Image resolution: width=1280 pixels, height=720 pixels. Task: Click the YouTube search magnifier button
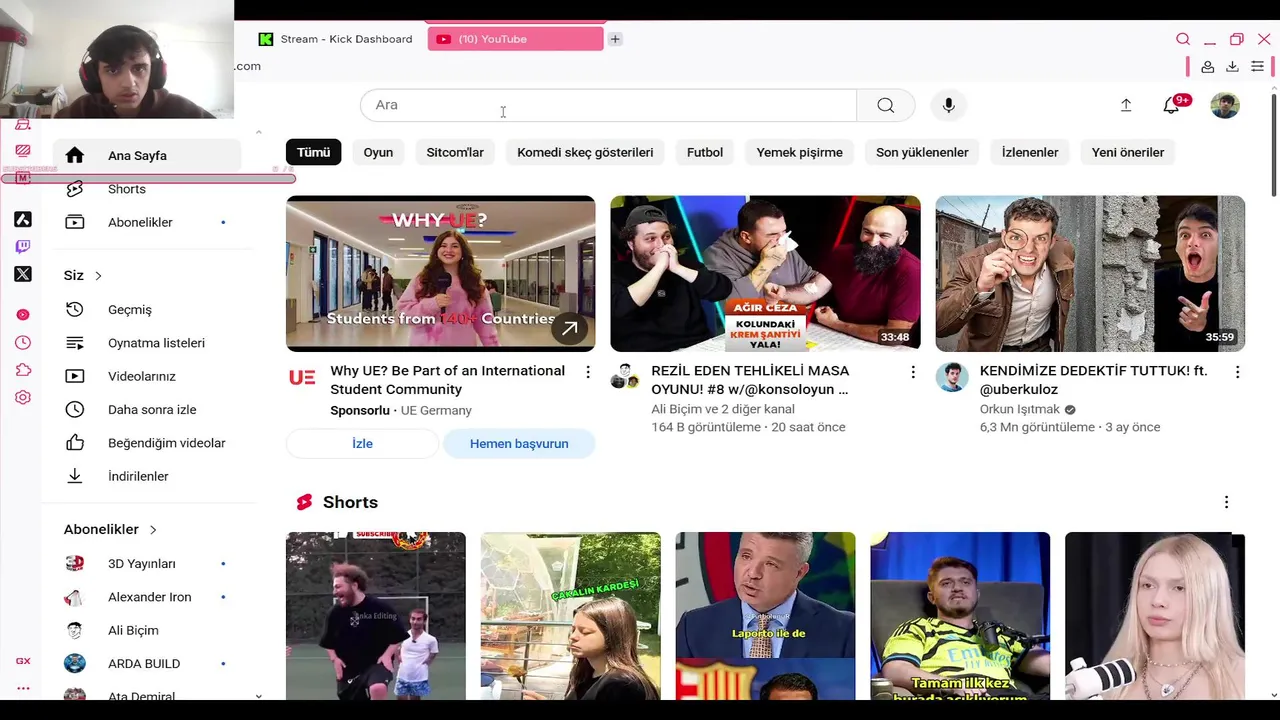point(885,105)
